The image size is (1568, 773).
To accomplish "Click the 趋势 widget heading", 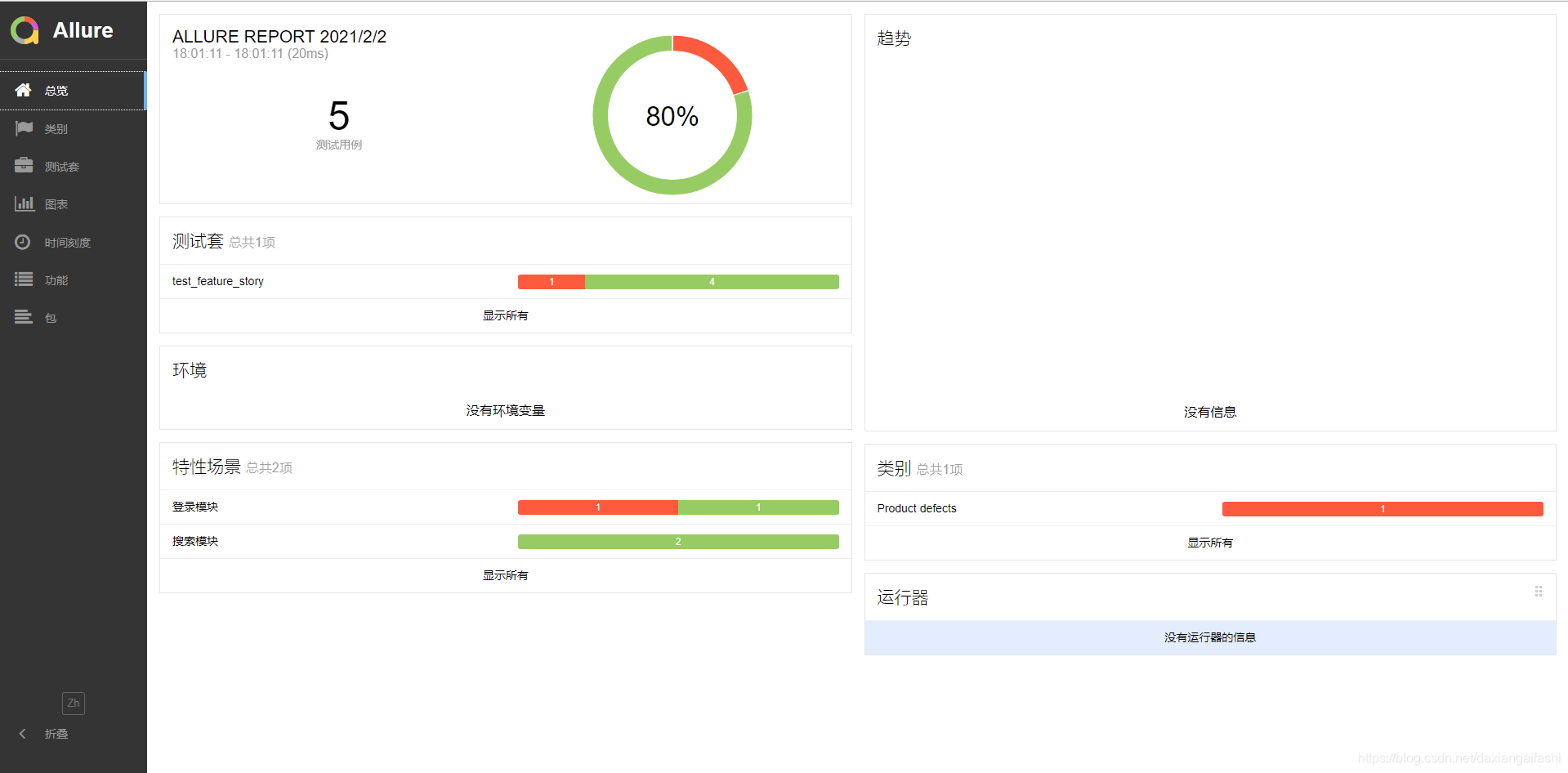I will tap(894, 38).
